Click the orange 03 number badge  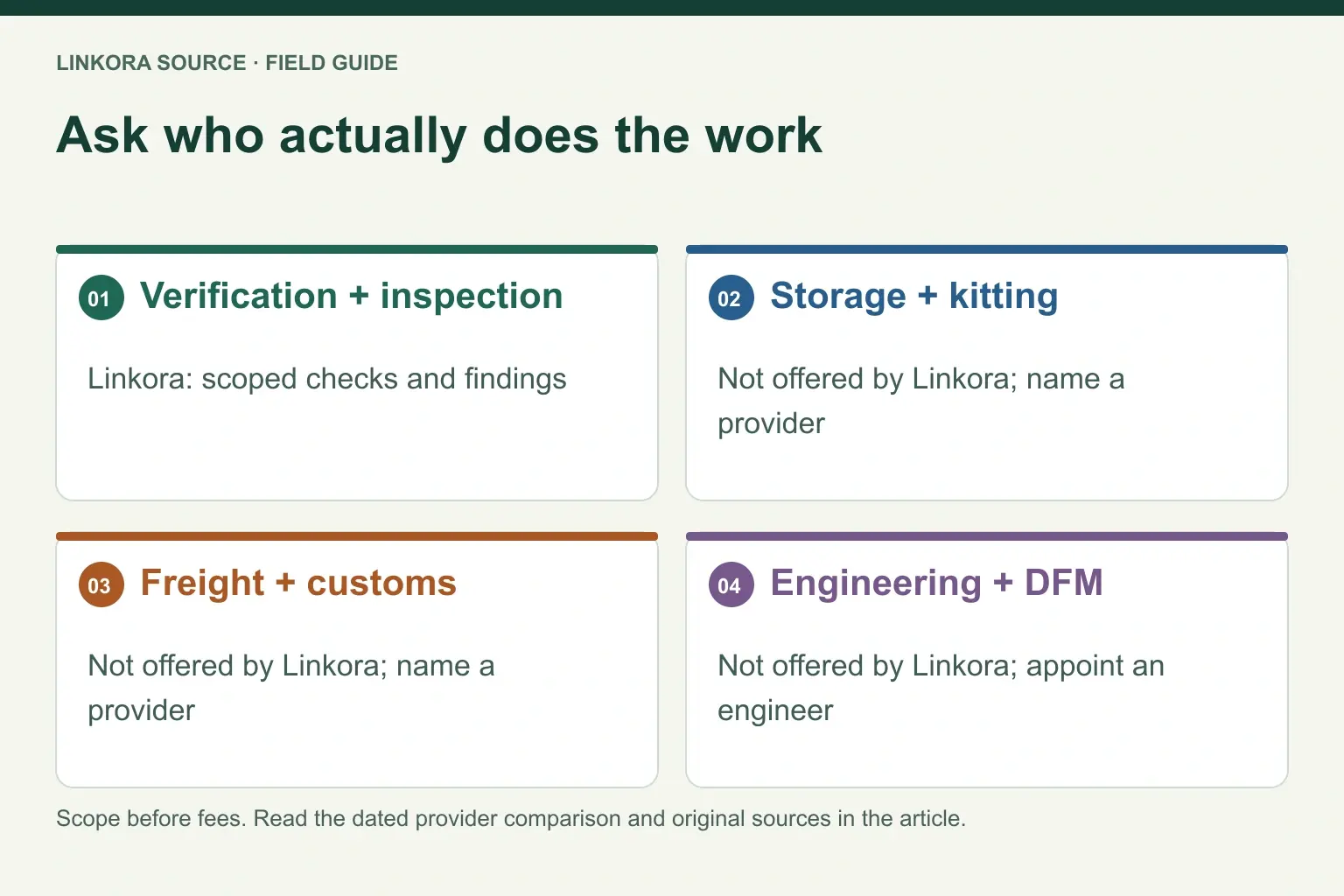pyautogui.click(x=101, y=584)
